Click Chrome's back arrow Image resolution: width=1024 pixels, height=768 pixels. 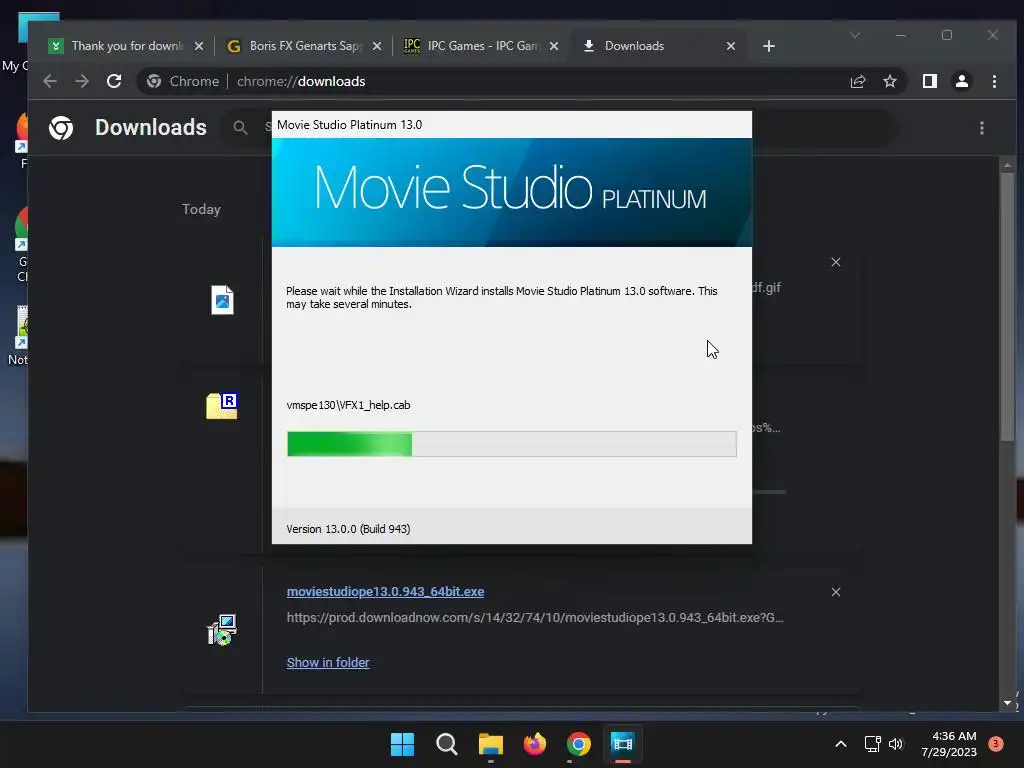tap(50, 81)
